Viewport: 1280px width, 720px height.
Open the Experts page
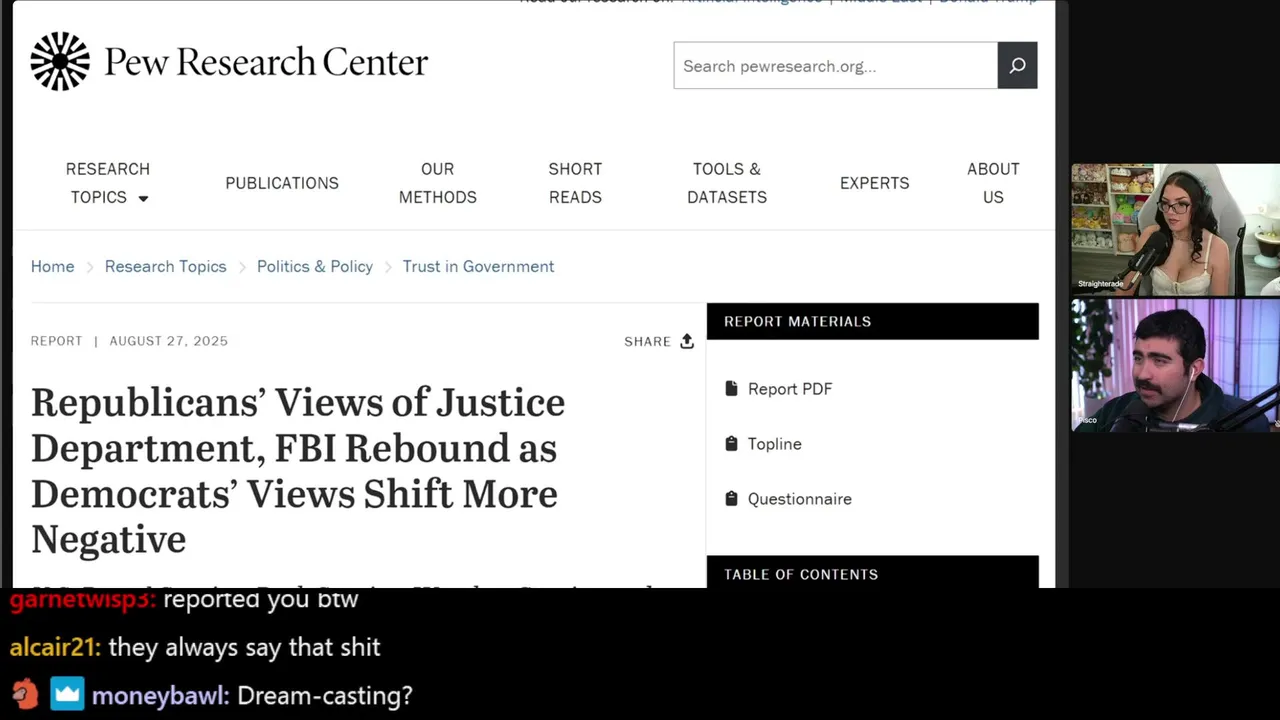875,183
